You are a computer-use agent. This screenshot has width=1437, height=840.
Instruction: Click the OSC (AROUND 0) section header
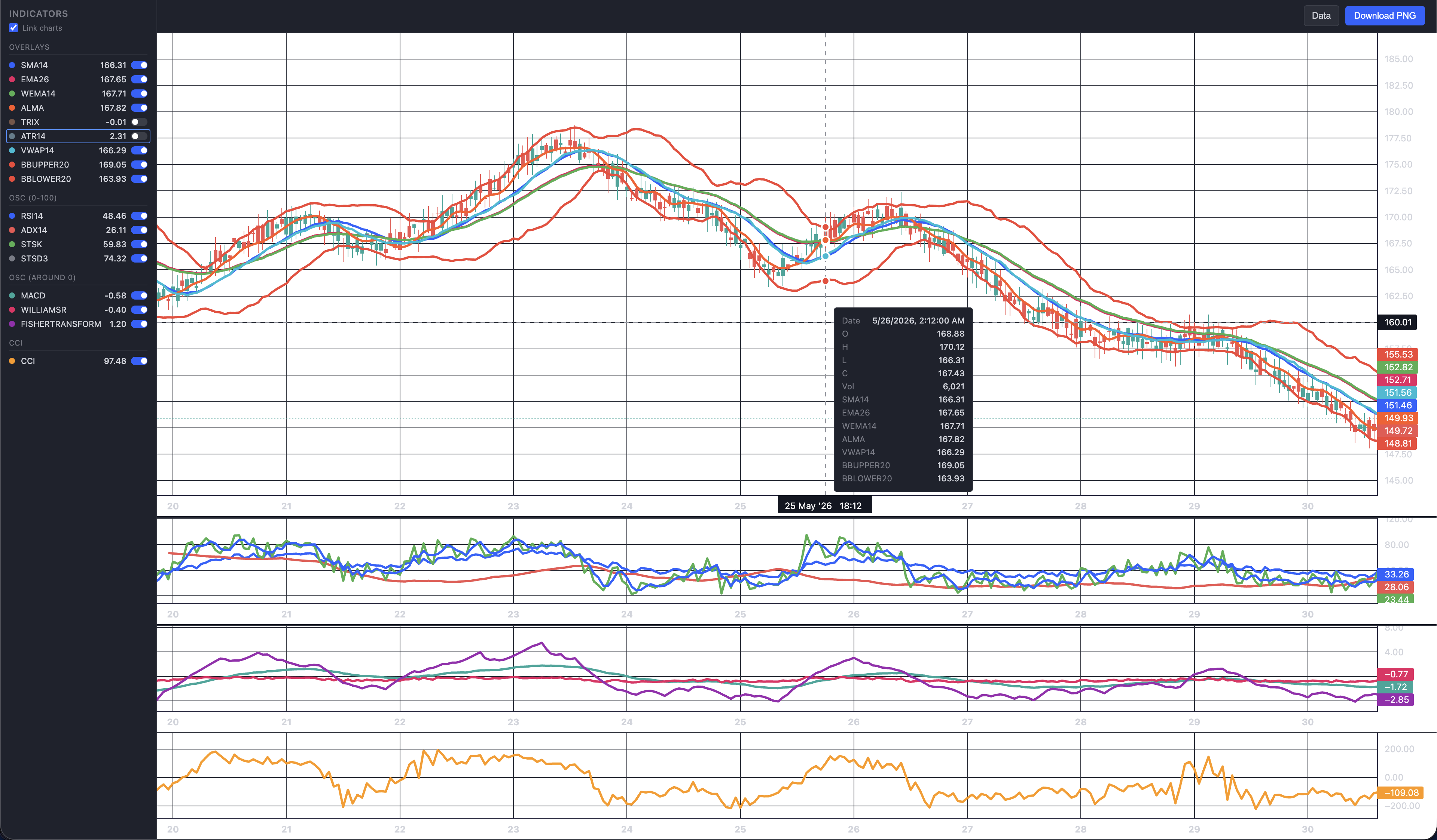(x=42, y=278)
